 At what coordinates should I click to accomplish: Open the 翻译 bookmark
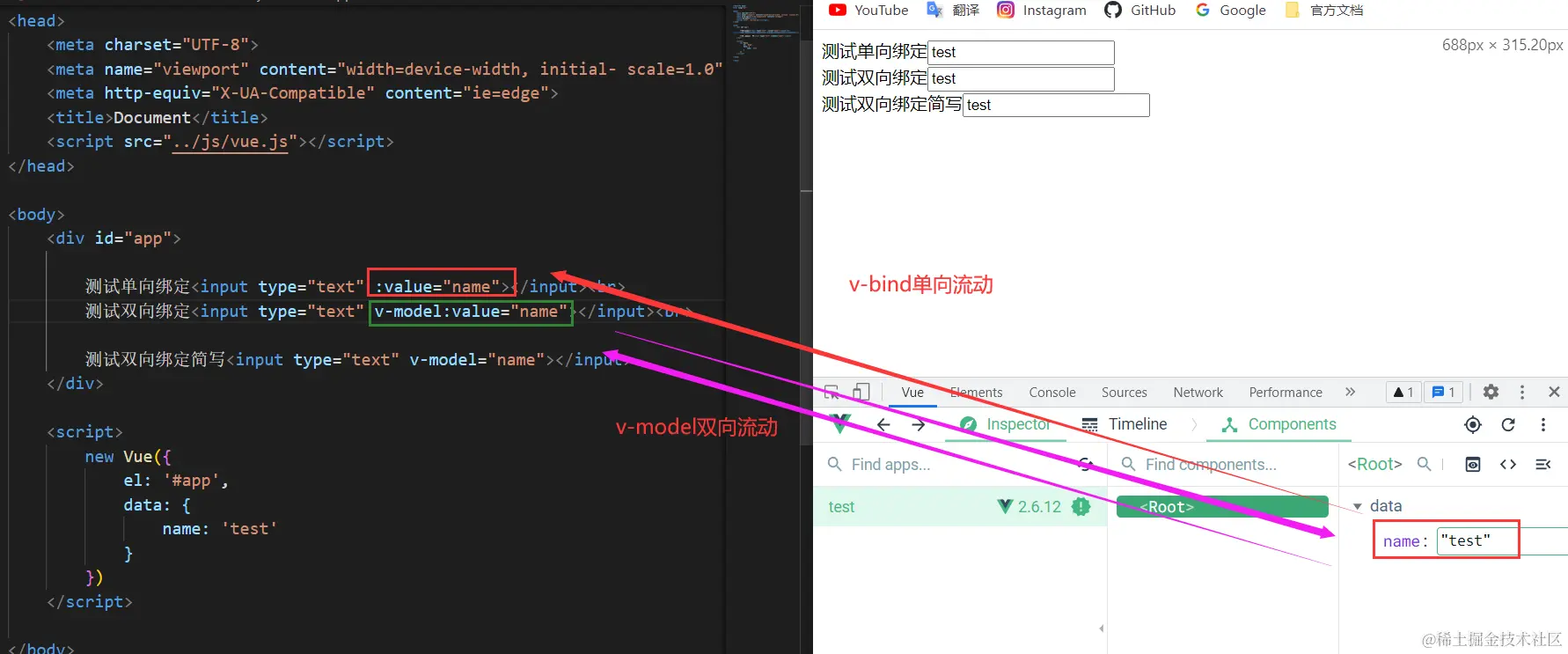953,11
